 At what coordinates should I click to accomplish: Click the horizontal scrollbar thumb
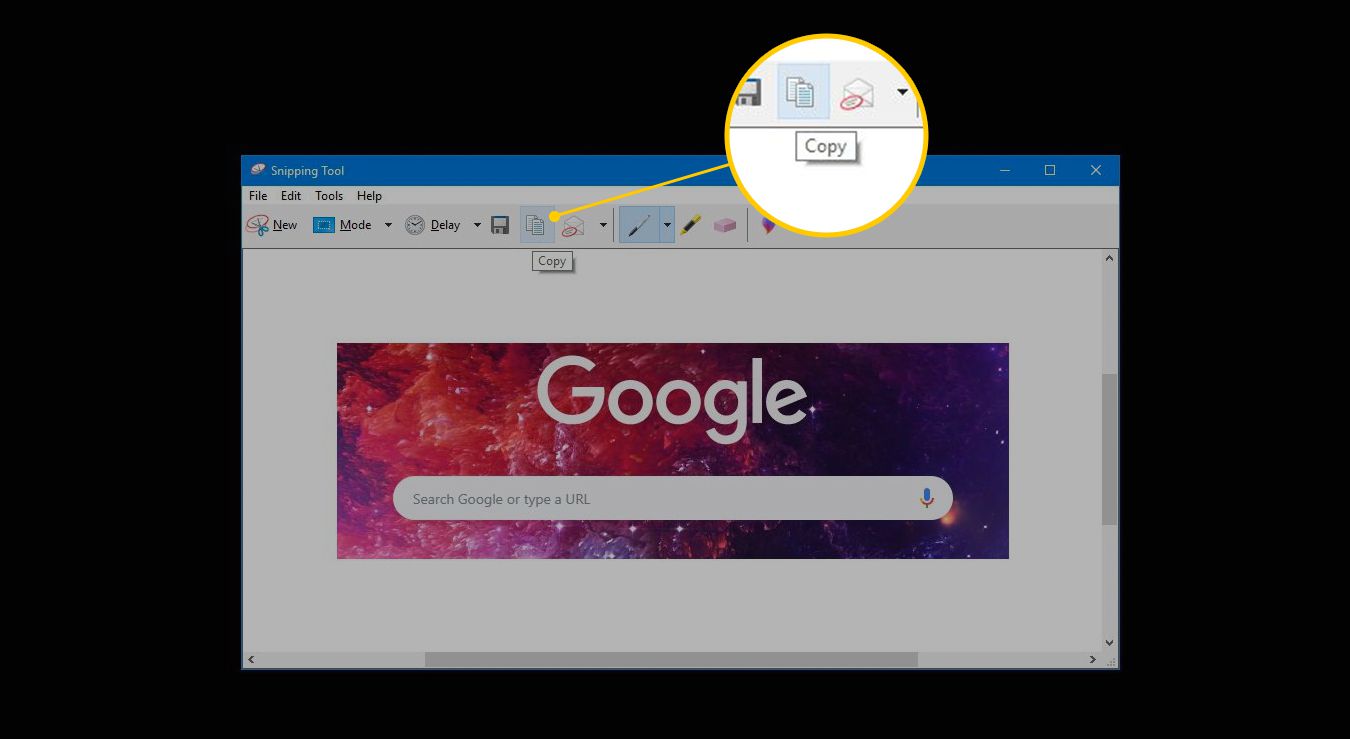(x=671, y=660)
